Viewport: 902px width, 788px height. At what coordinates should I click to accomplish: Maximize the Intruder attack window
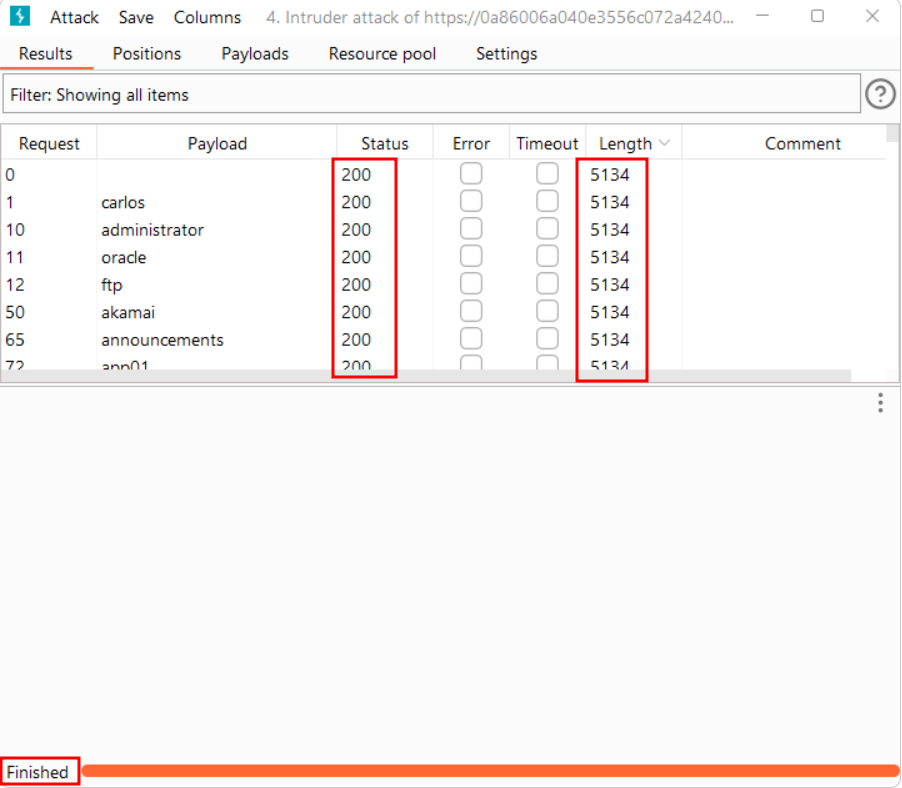(817, 16)
